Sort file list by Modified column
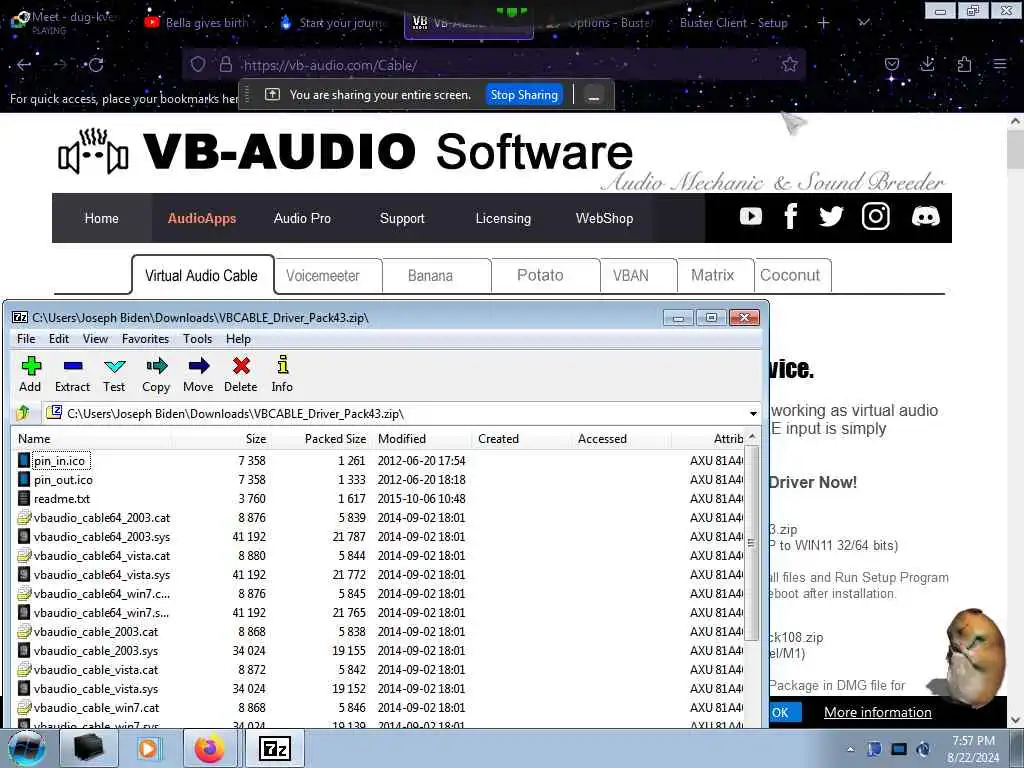Screen dimensions: 1024x768 [422, 439]
